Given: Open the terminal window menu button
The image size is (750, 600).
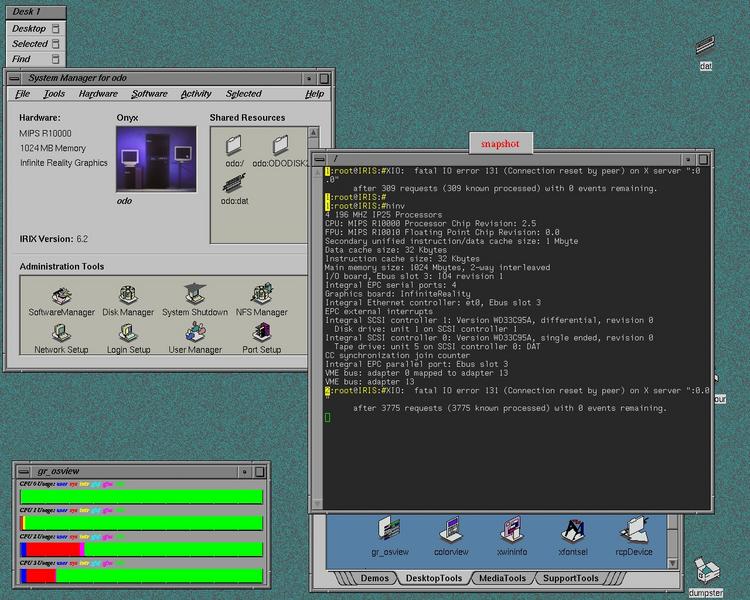Looking at the screenshot, I should 320,159.
